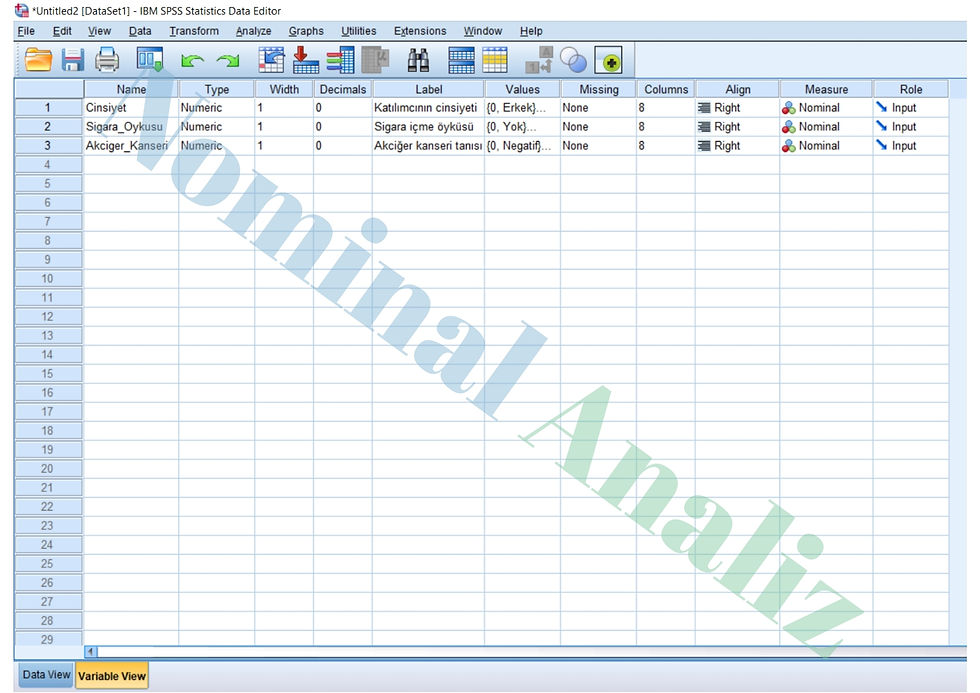The image size is (980, 693).
Task: Switch to the Data View tab
Action: [44, 675]
